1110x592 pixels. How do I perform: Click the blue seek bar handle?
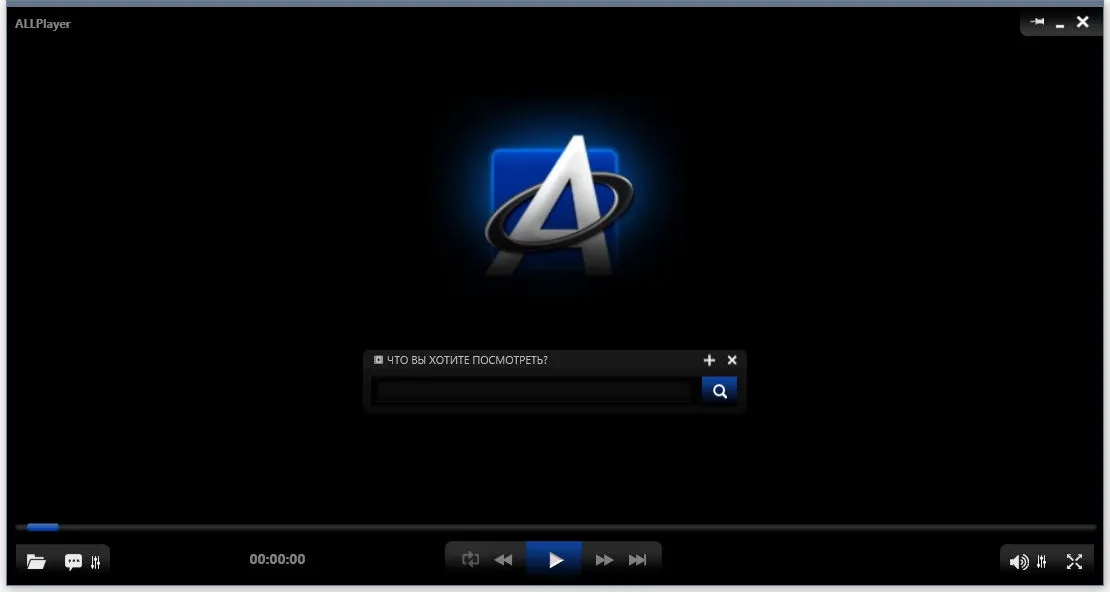pyautogui.click(x=42, y=527)
